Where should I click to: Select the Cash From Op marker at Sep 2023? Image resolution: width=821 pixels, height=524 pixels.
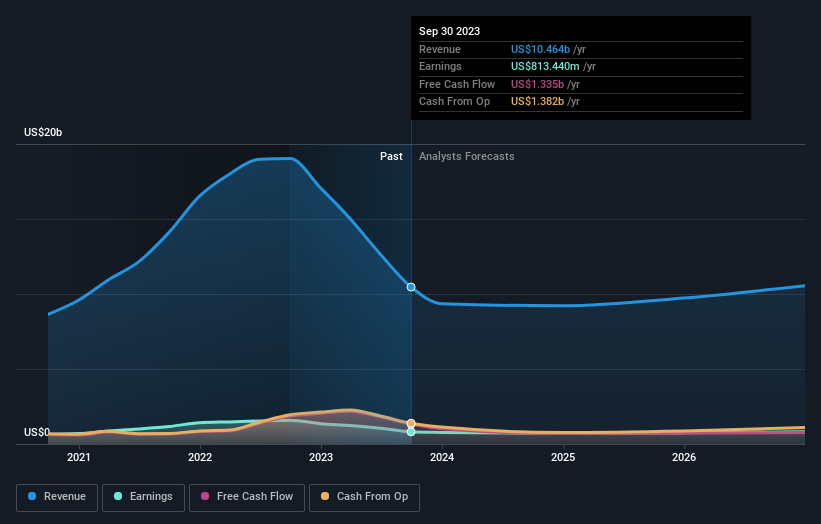[411, 423]
